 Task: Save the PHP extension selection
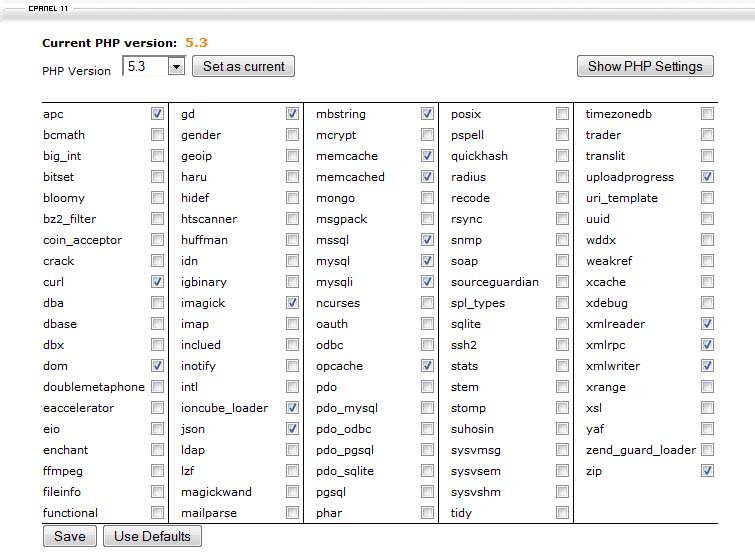tap(69, 536)
